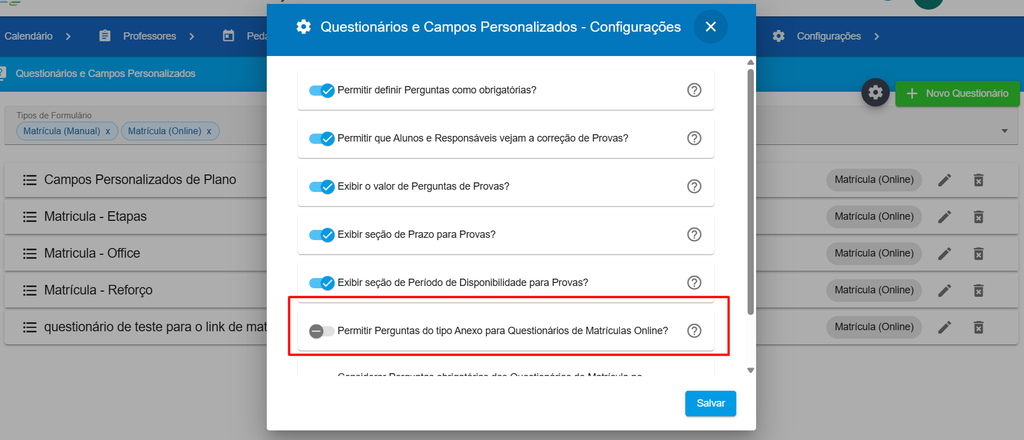1024x440 pixels.
Task: Delete the Matricula - Office questionnaire
Action: click(x=978, y=253)
